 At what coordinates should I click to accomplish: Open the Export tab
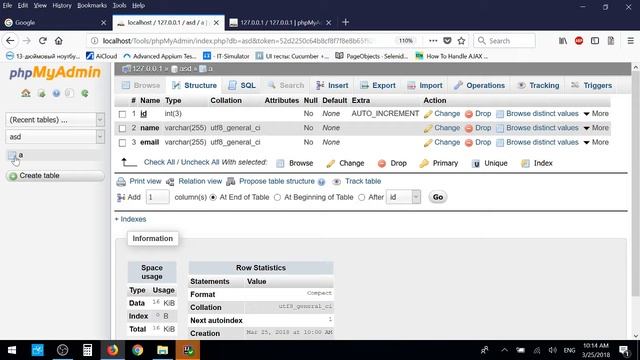coord(378,85)
